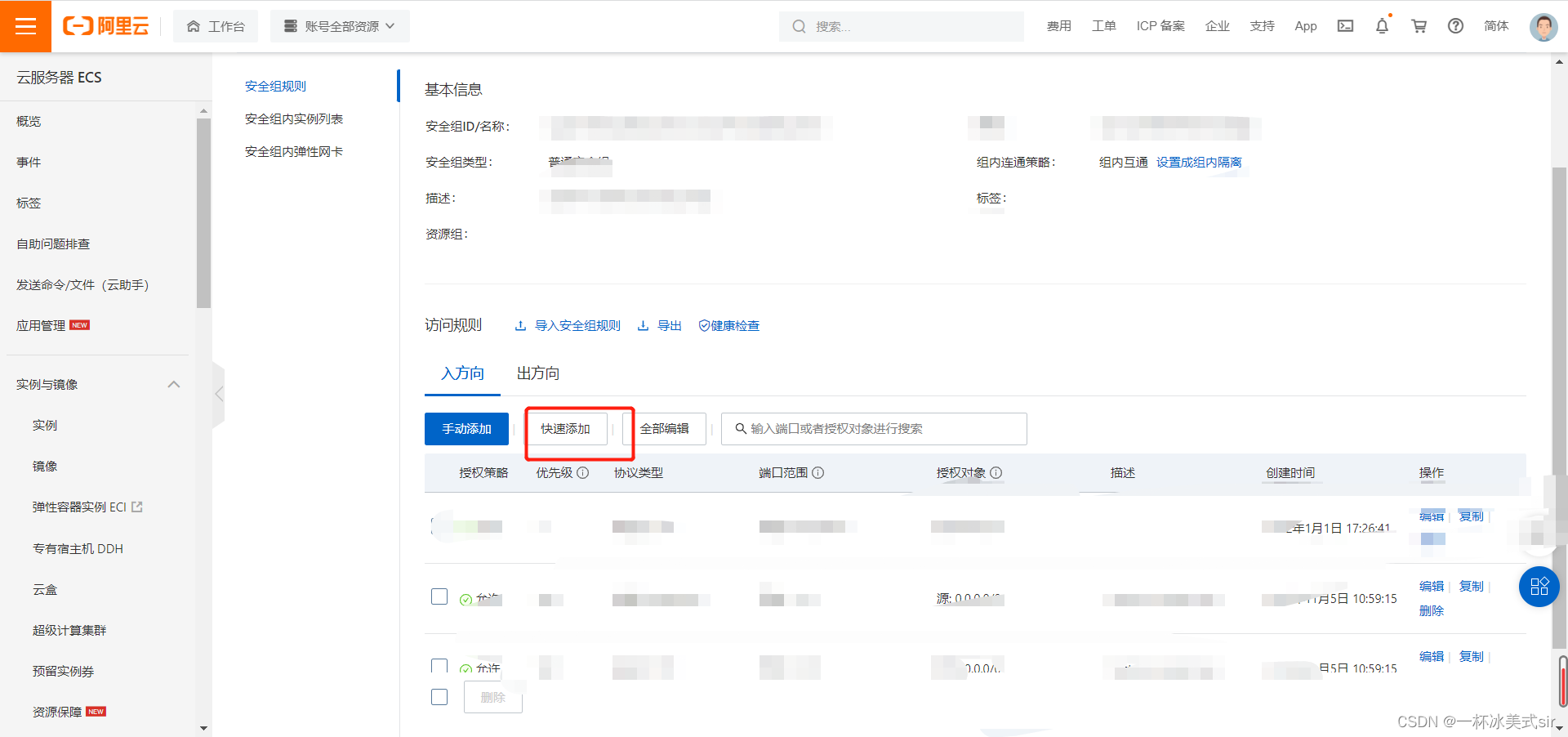Click 复制 in the 17:26:41 row
The image size is (1568, 737).
1471,516
